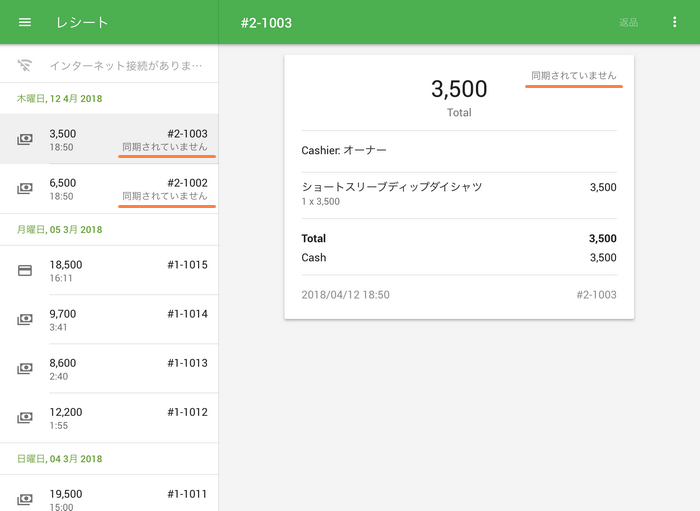Viewport: 700px width, 511px height.
Task: Click the レシート header title
Action: [x=82, y=22]
